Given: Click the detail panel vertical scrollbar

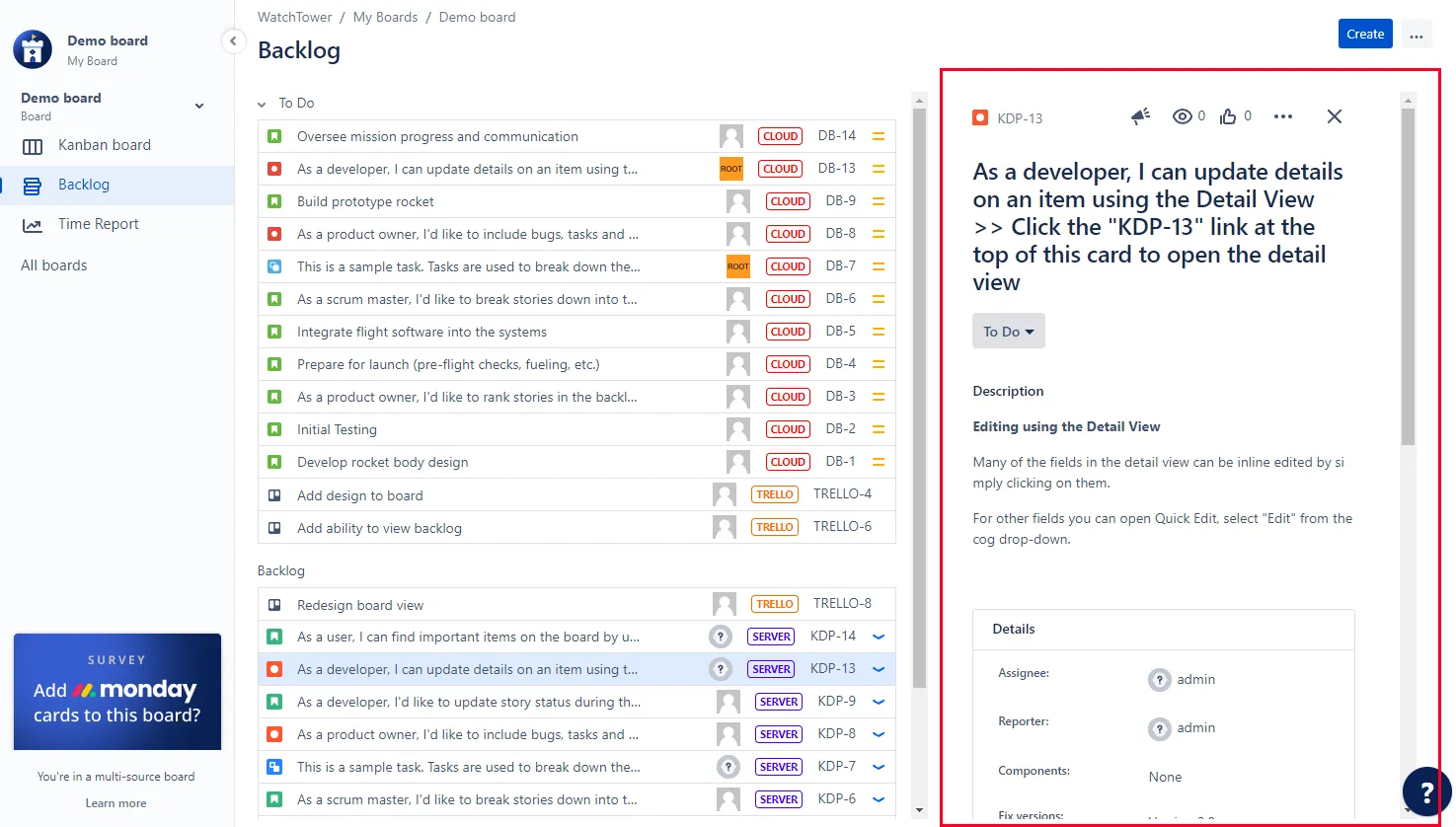Looking at the screenshot, I should [x=1409, y=276].
